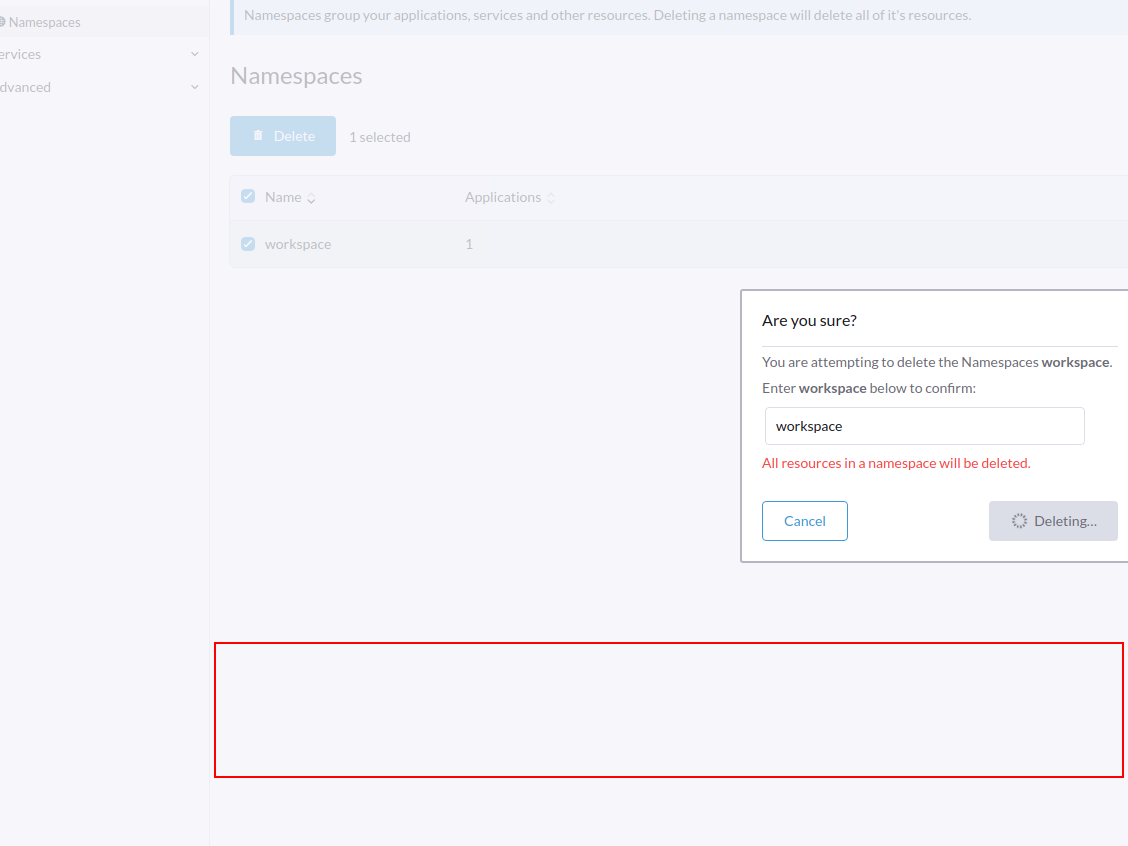Click the trash icon in the Delete button
The width and height of the screenshot is (1128, 846).
[260, 135]
